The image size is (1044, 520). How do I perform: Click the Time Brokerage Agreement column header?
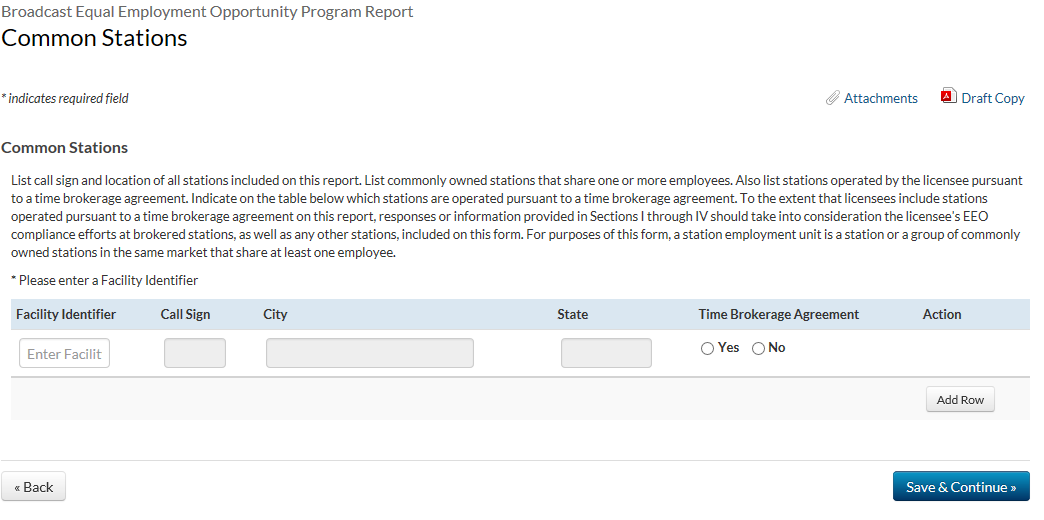coord(778,314)
